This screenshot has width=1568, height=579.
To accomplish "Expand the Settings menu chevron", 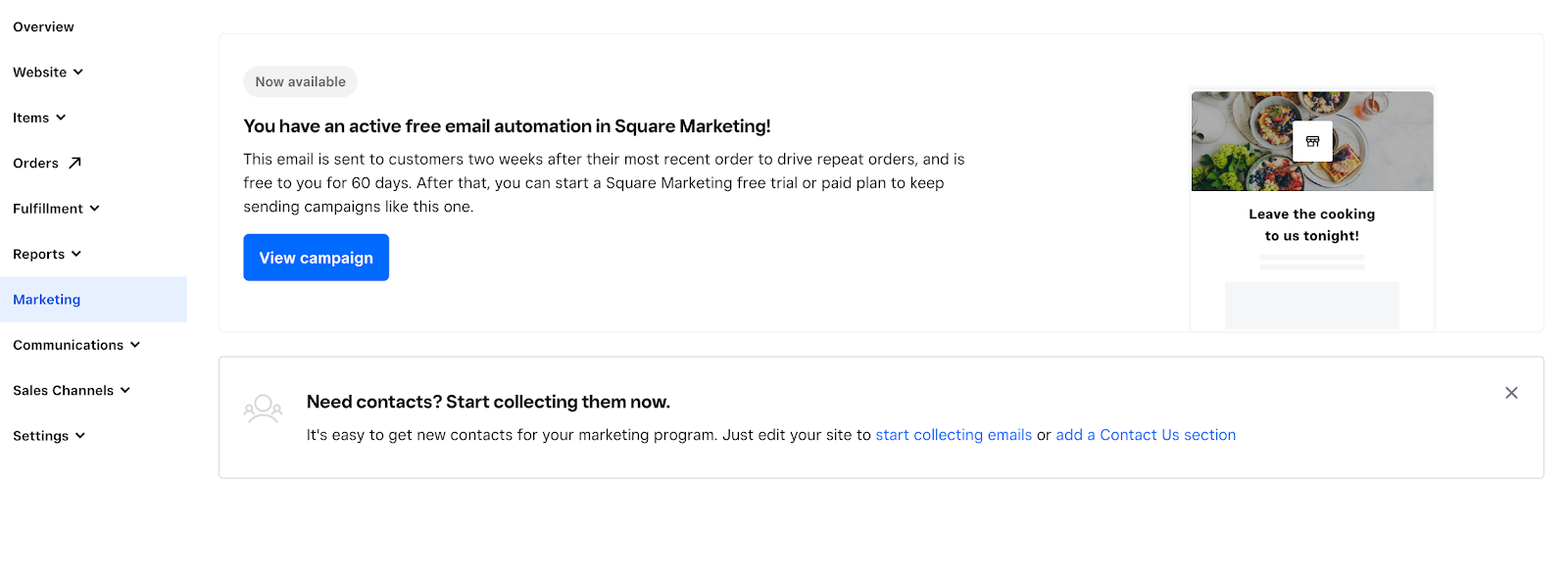I will [x=80, y=436].
